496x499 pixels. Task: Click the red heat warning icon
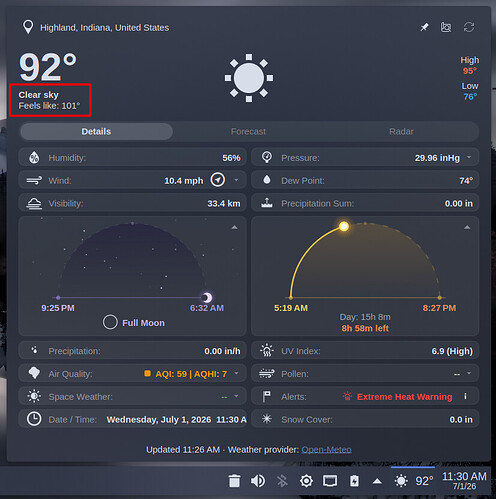click(347, 396)
